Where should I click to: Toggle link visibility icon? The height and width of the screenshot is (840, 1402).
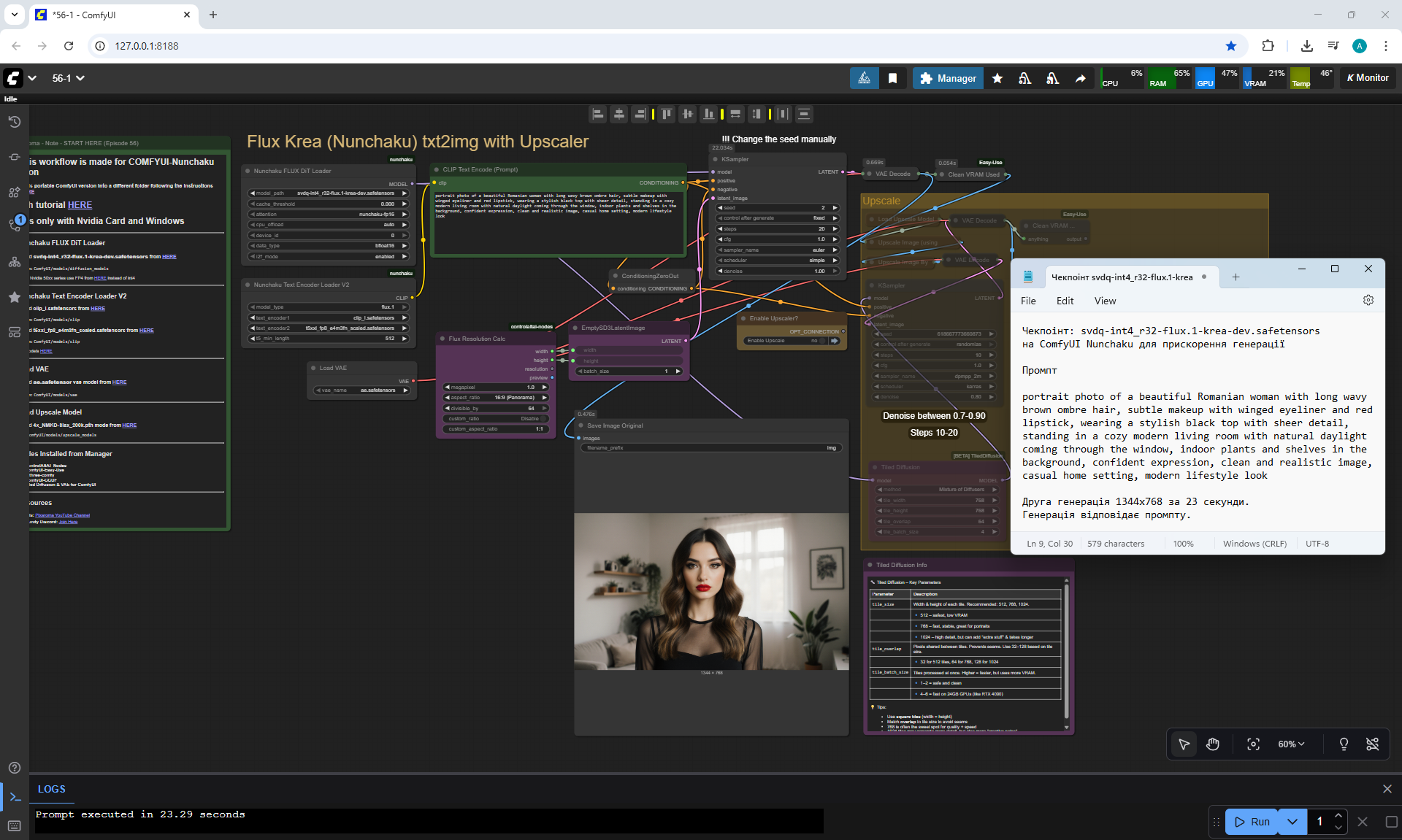click(1372, 744)
